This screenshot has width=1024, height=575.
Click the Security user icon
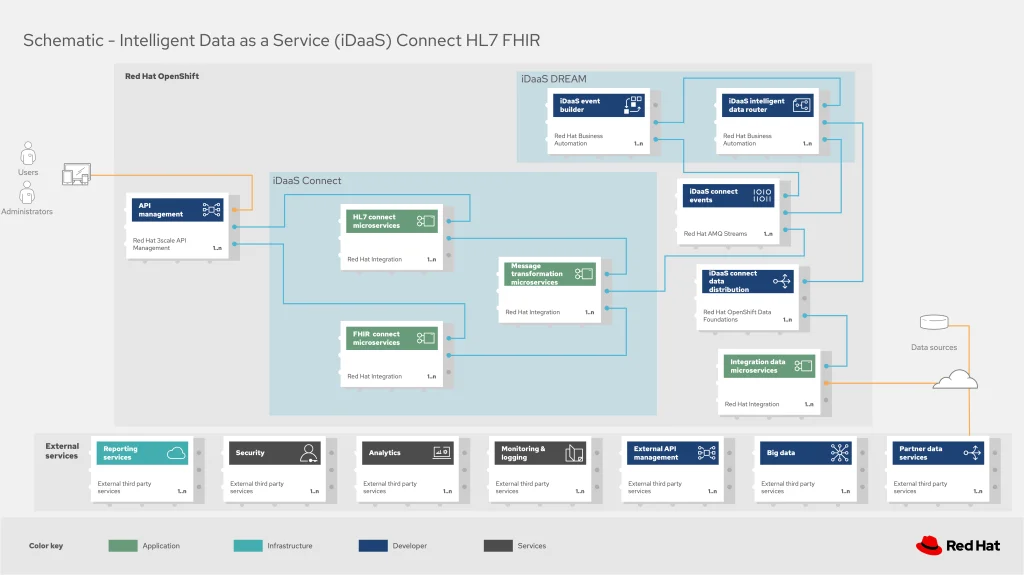click(309, 453)
